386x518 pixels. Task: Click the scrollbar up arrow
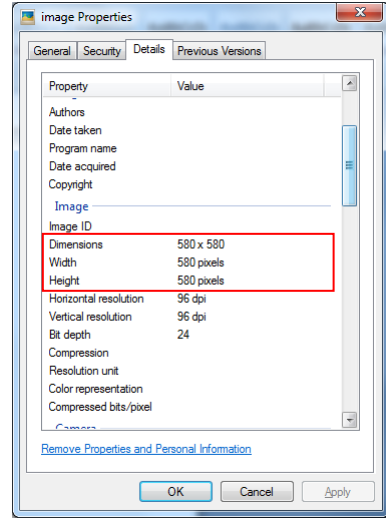click(x=349, y=83)
